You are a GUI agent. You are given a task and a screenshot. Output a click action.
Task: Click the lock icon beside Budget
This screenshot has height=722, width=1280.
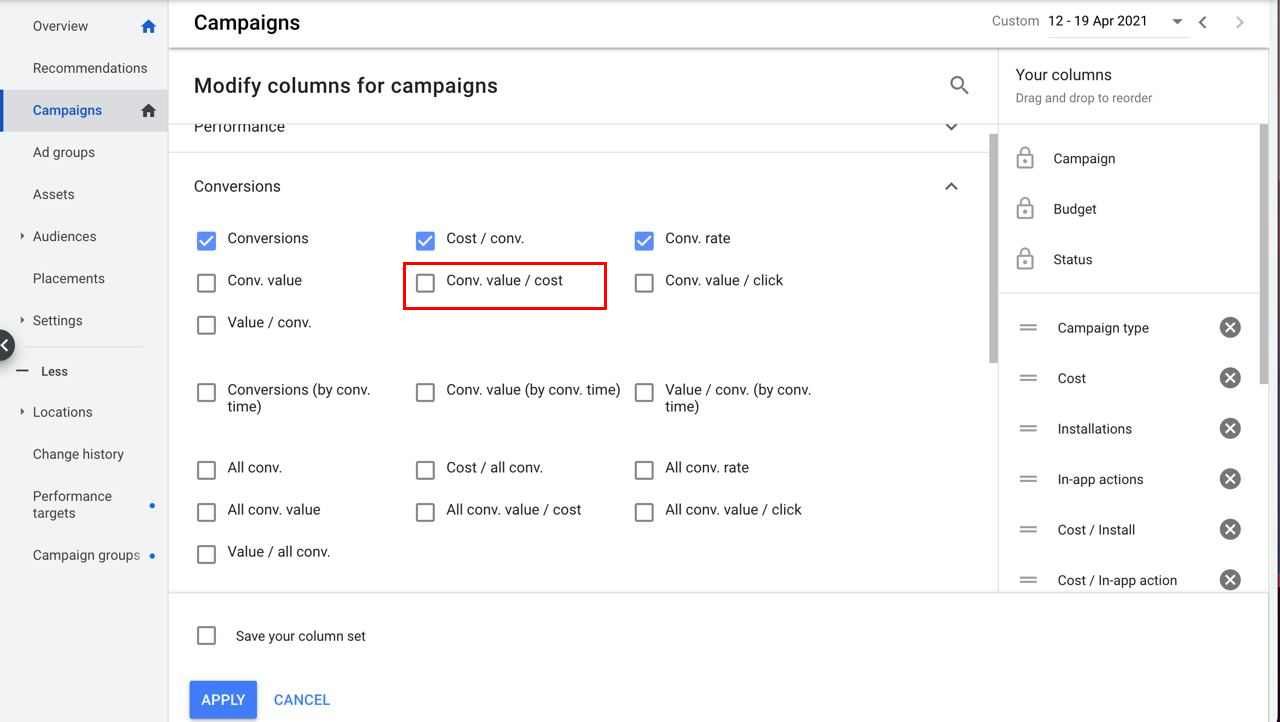pyautogui.click(x=1025, y=208)
